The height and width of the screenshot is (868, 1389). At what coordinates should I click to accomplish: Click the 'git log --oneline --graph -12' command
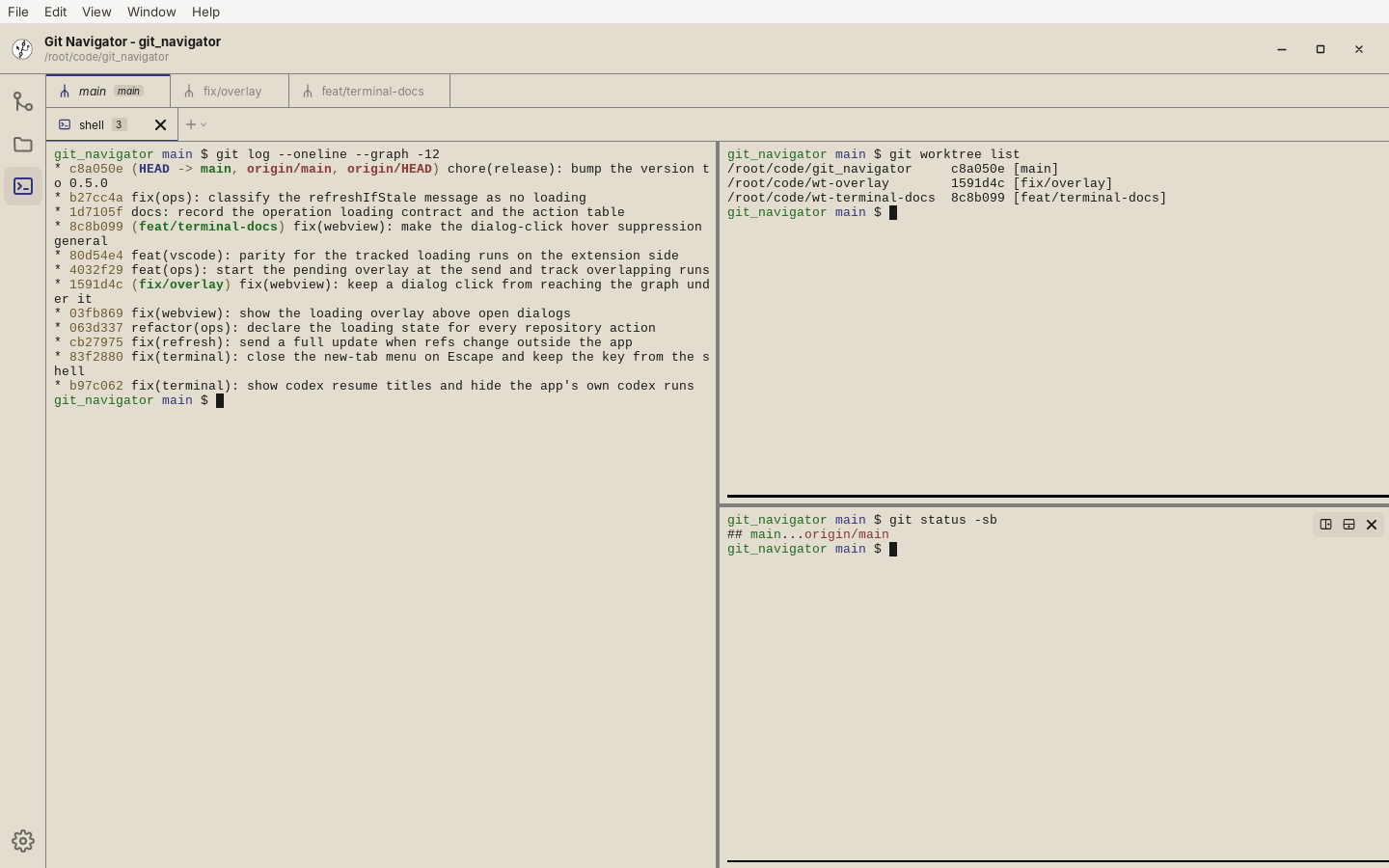click(328, 154)
